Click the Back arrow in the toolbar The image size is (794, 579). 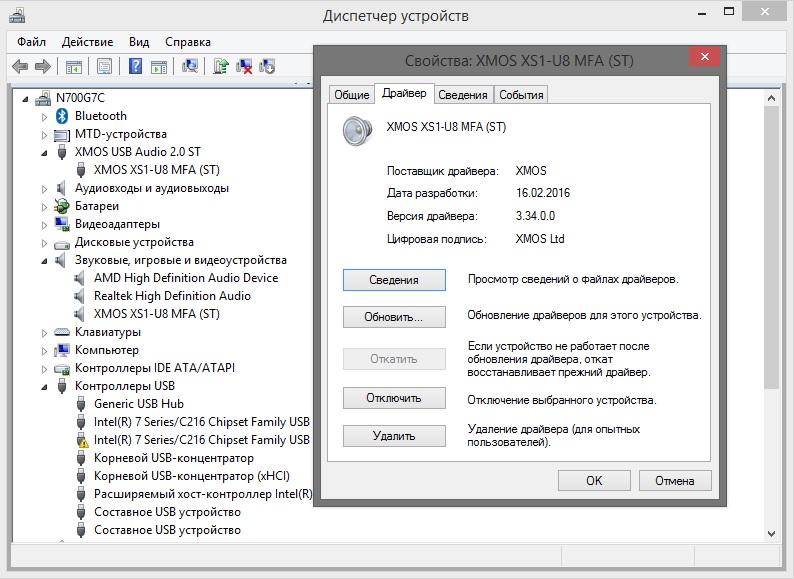point(20,66)
